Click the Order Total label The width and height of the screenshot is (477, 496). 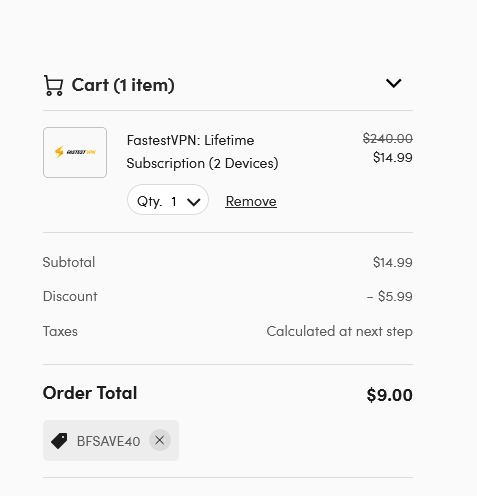coord(90,393)
